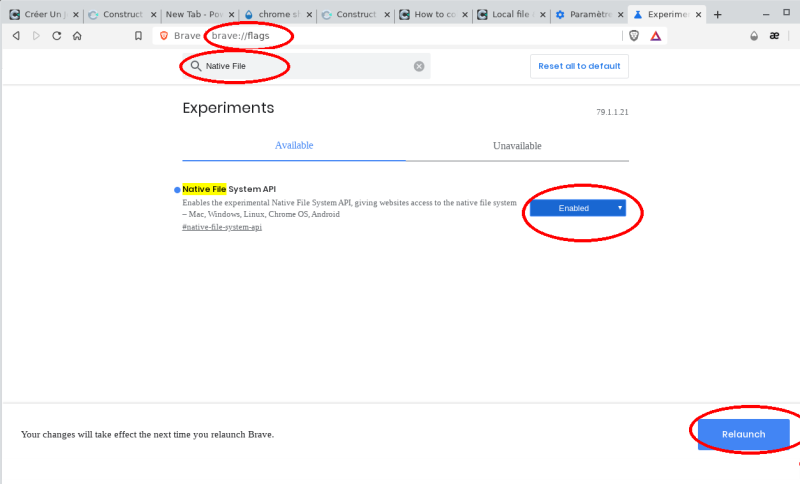800x484 pixels.
Task: Open the #native-file-system-api link
Action: pos(222,227)
